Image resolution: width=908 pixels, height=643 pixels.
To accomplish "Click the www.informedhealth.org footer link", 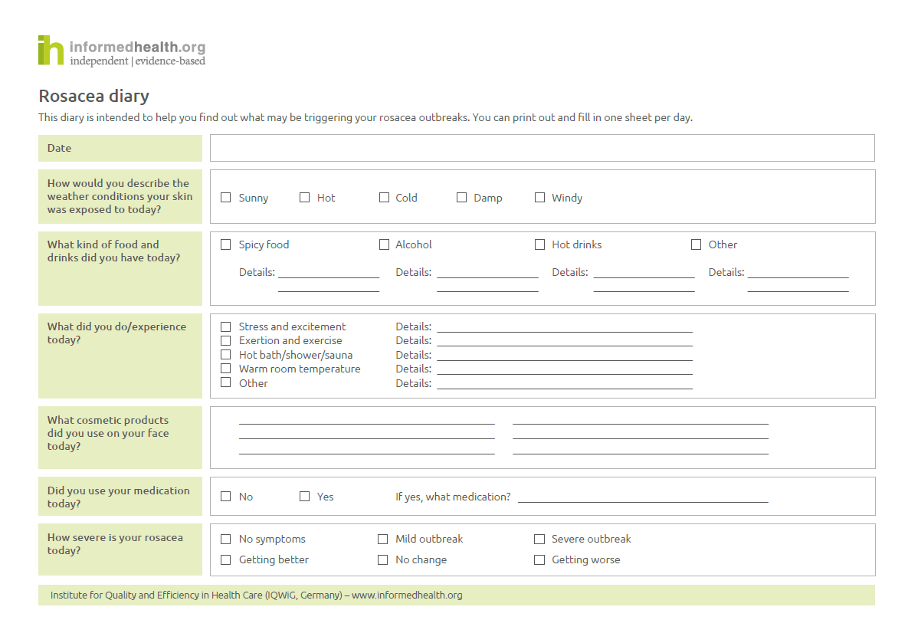I will tap(407, 595).
